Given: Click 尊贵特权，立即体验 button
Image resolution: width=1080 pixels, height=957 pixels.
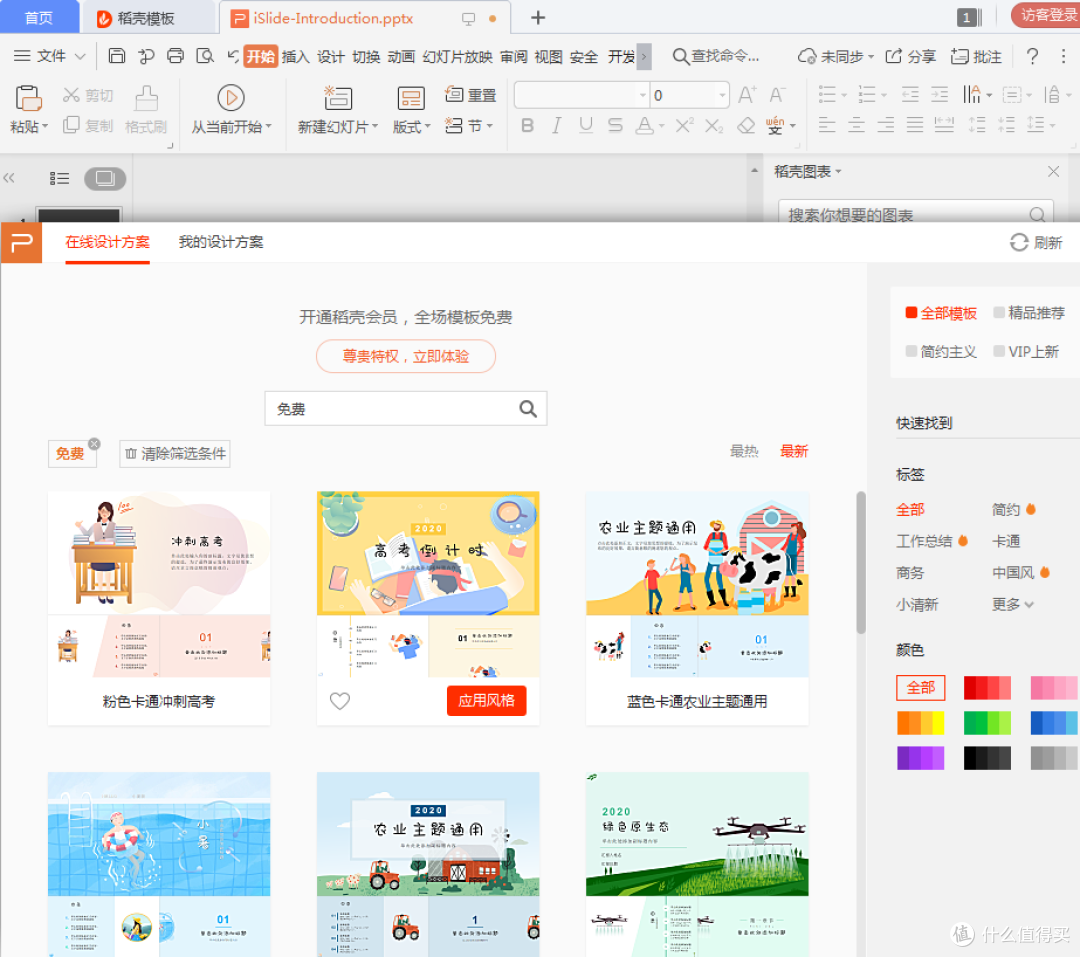Looking at the screenshot, I should pyautogui.click(x=406, y=356).
